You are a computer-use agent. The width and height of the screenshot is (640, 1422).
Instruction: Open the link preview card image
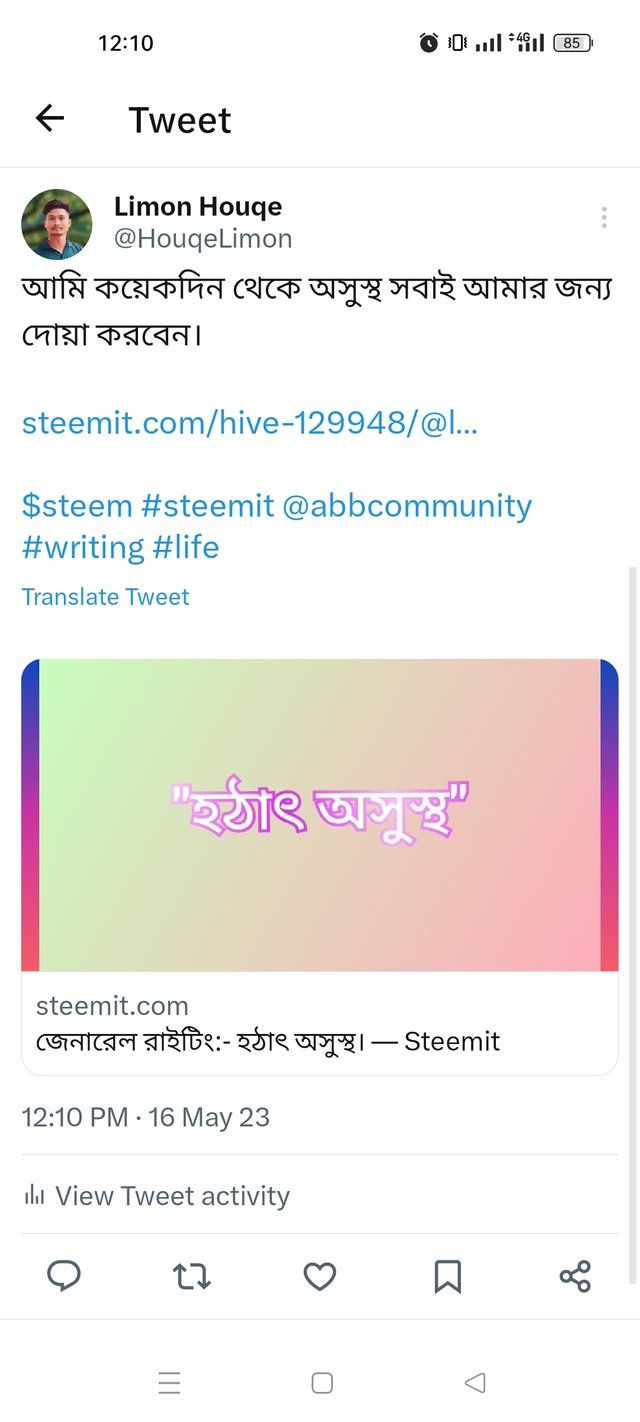tap(320, 814)
